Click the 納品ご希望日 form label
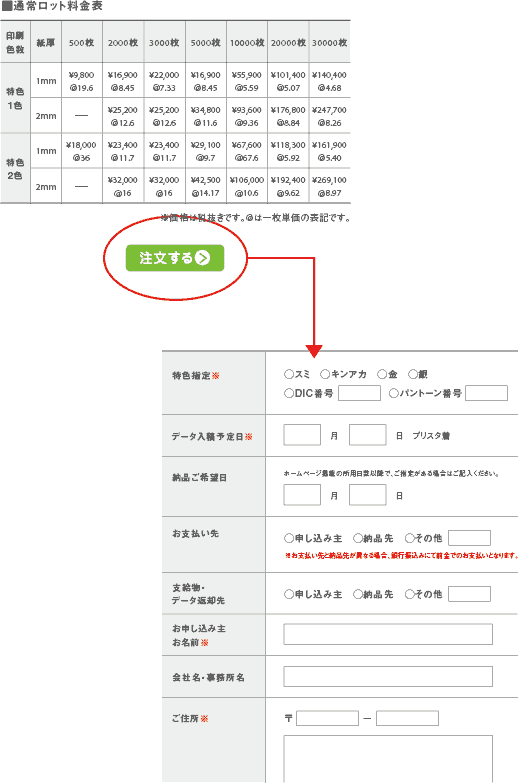This screenshot has height=783, width=518. coord(199,477)
